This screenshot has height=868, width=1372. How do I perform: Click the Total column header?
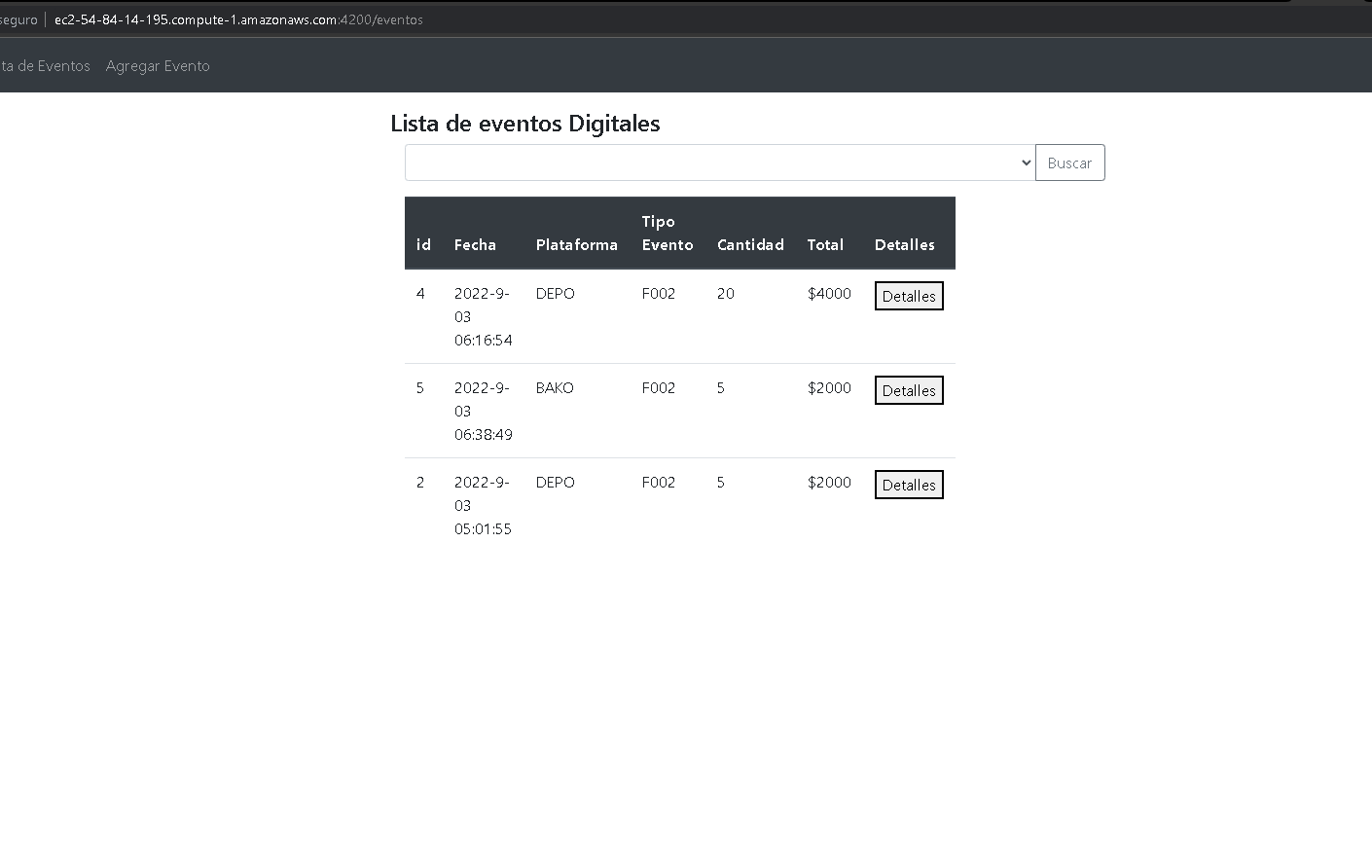pos(824,244)
